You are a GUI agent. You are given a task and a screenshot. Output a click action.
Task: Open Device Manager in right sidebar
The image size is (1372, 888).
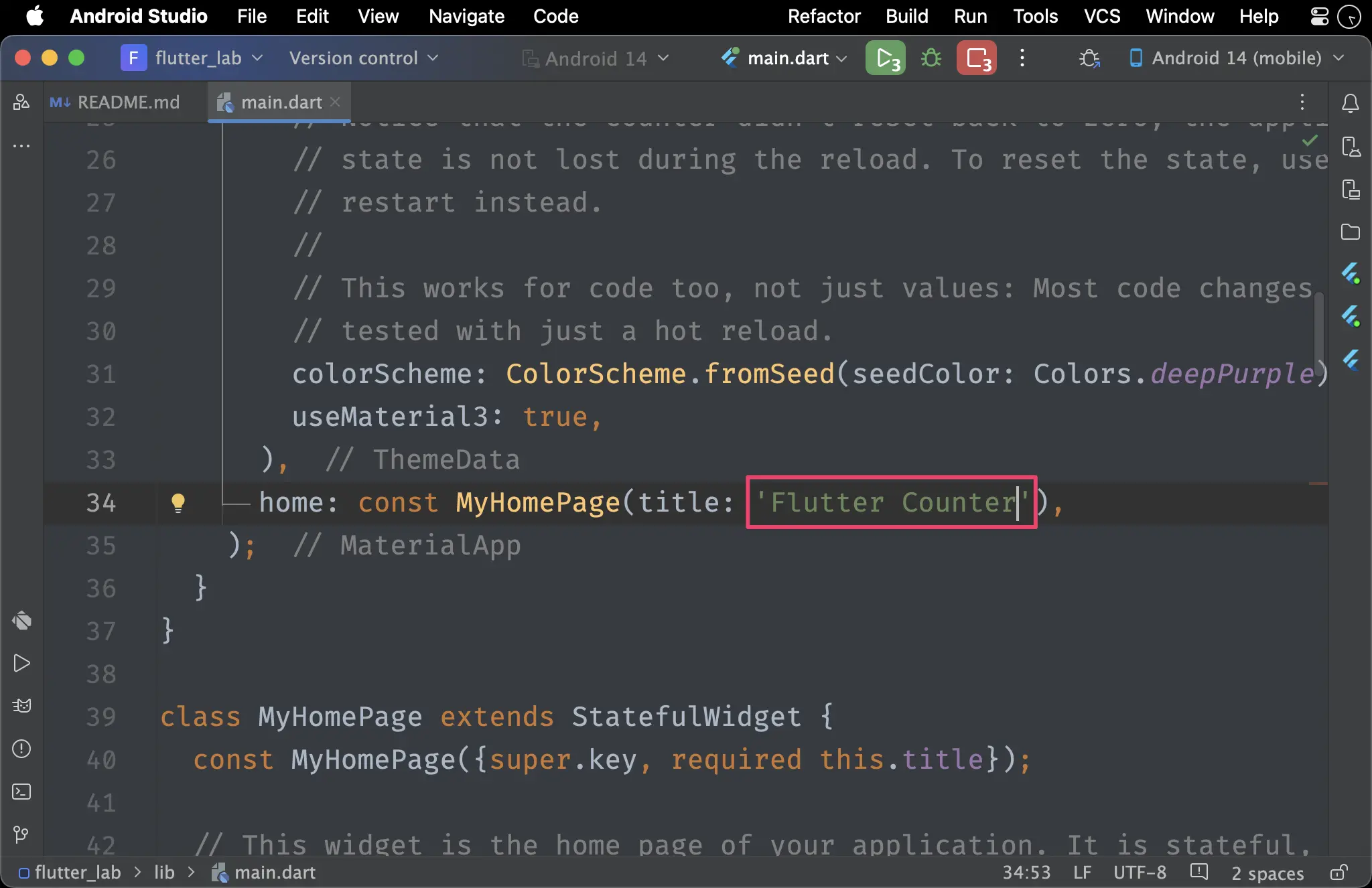(x=1350, y=146)
